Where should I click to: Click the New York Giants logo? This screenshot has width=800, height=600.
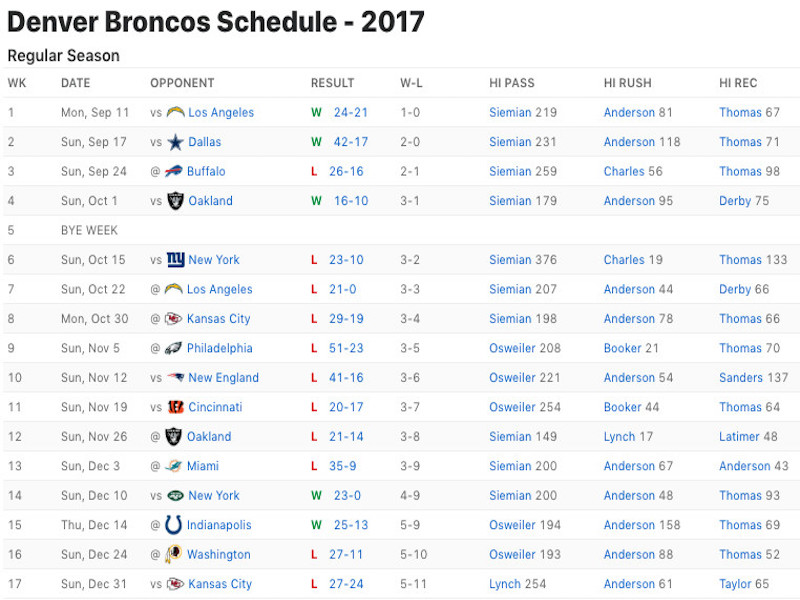pyautogui.click(x=175, y=260)
